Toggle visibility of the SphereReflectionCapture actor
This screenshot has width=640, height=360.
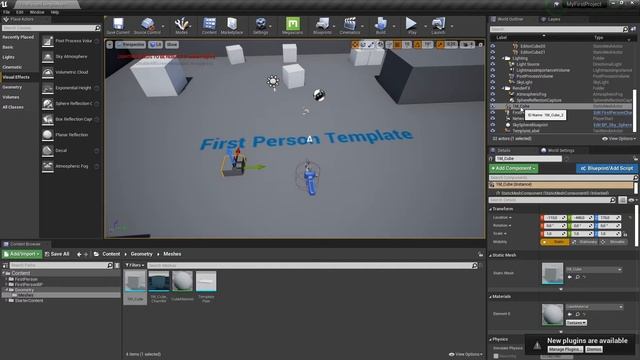[493, 100]
